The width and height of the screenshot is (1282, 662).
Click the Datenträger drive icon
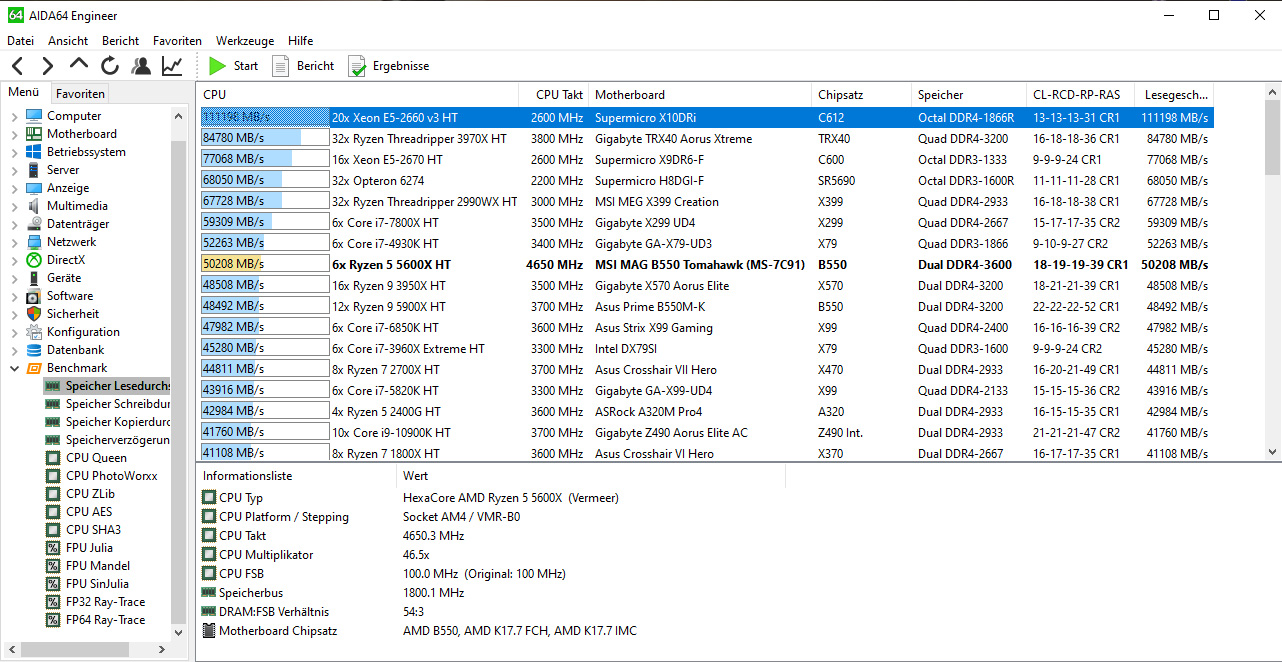click(34, 224)
